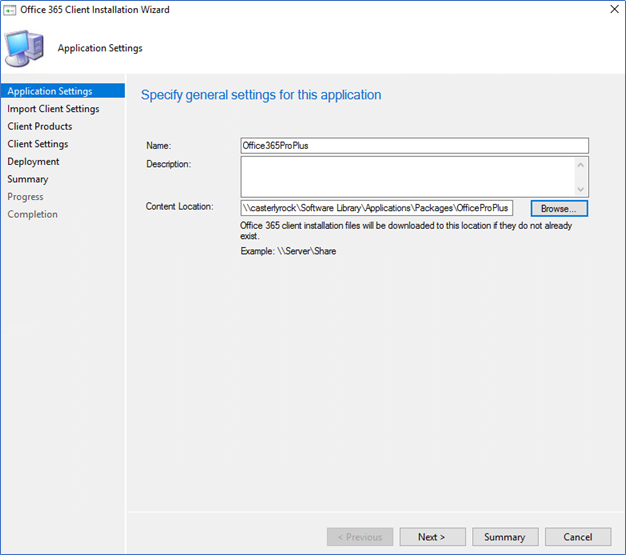The image size is (626, 555).
Task: Click the 'Content Location:' label
Action: (x=180, y=206)
